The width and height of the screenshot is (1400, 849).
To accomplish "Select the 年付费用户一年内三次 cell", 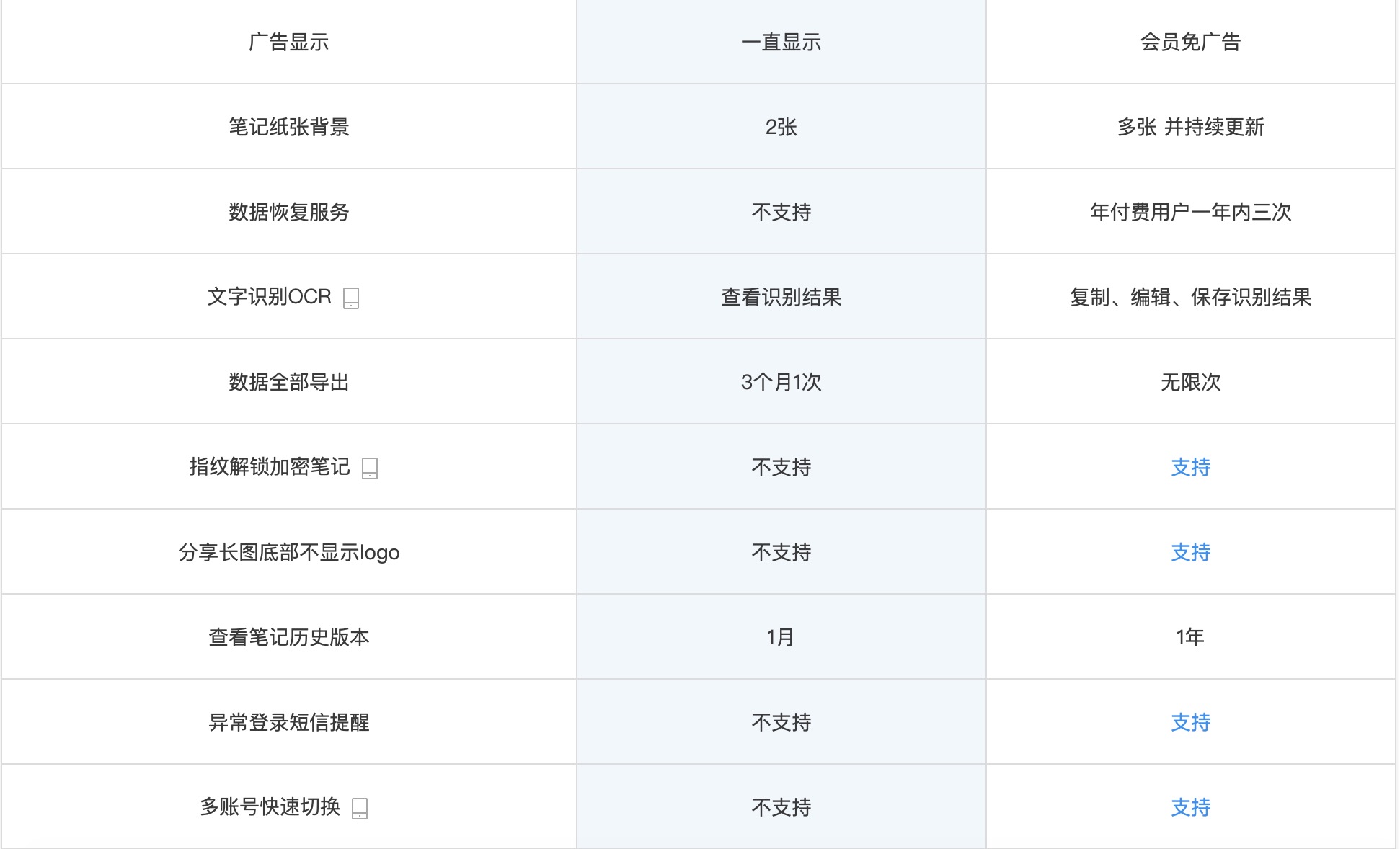I will click(1190, 212).
